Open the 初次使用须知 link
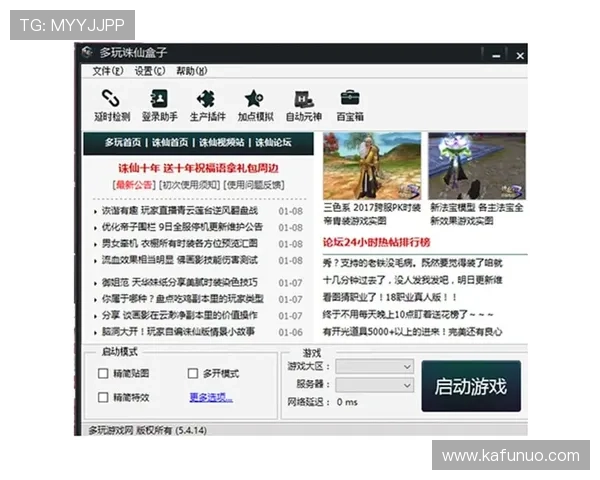 [x=190, y=185]
